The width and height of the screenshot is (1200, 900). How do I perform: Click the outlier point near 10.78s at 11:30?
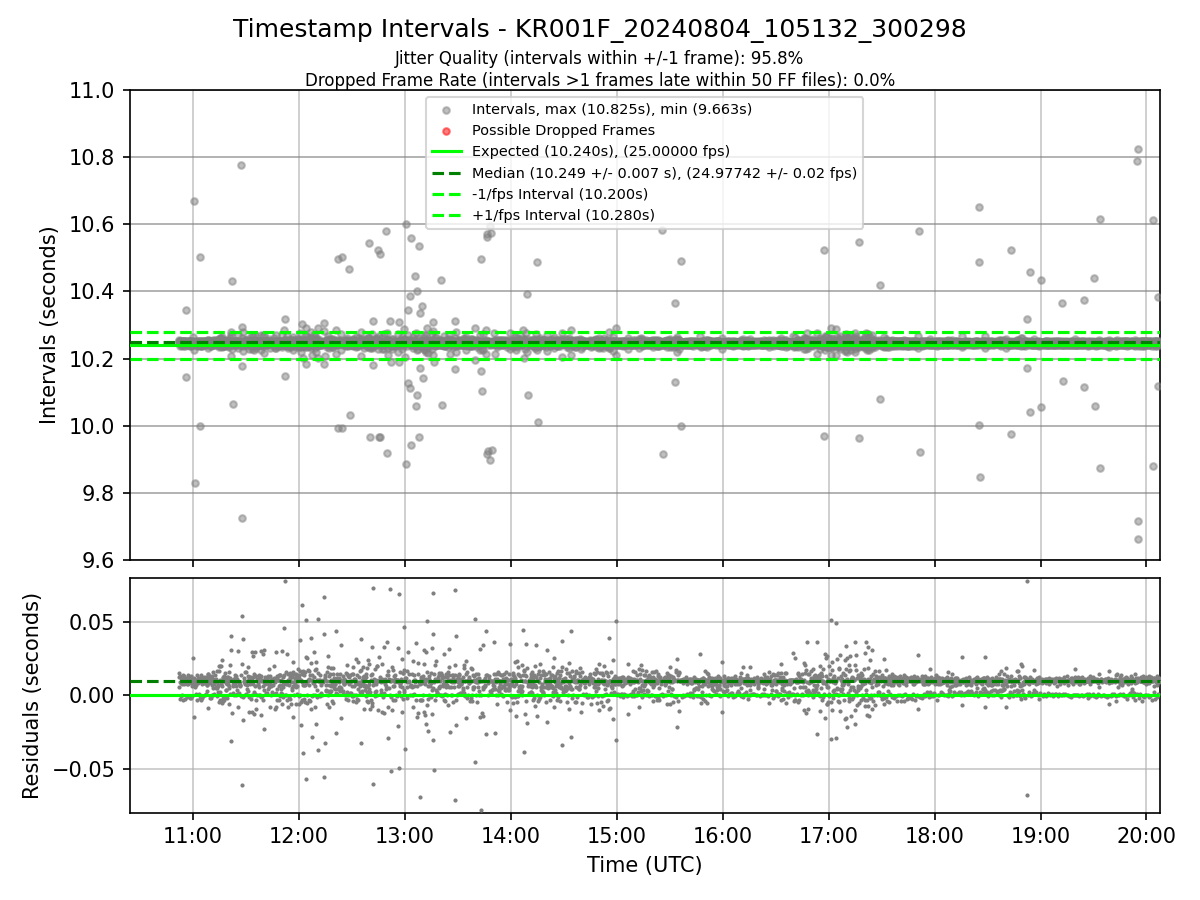pos(241,165)
